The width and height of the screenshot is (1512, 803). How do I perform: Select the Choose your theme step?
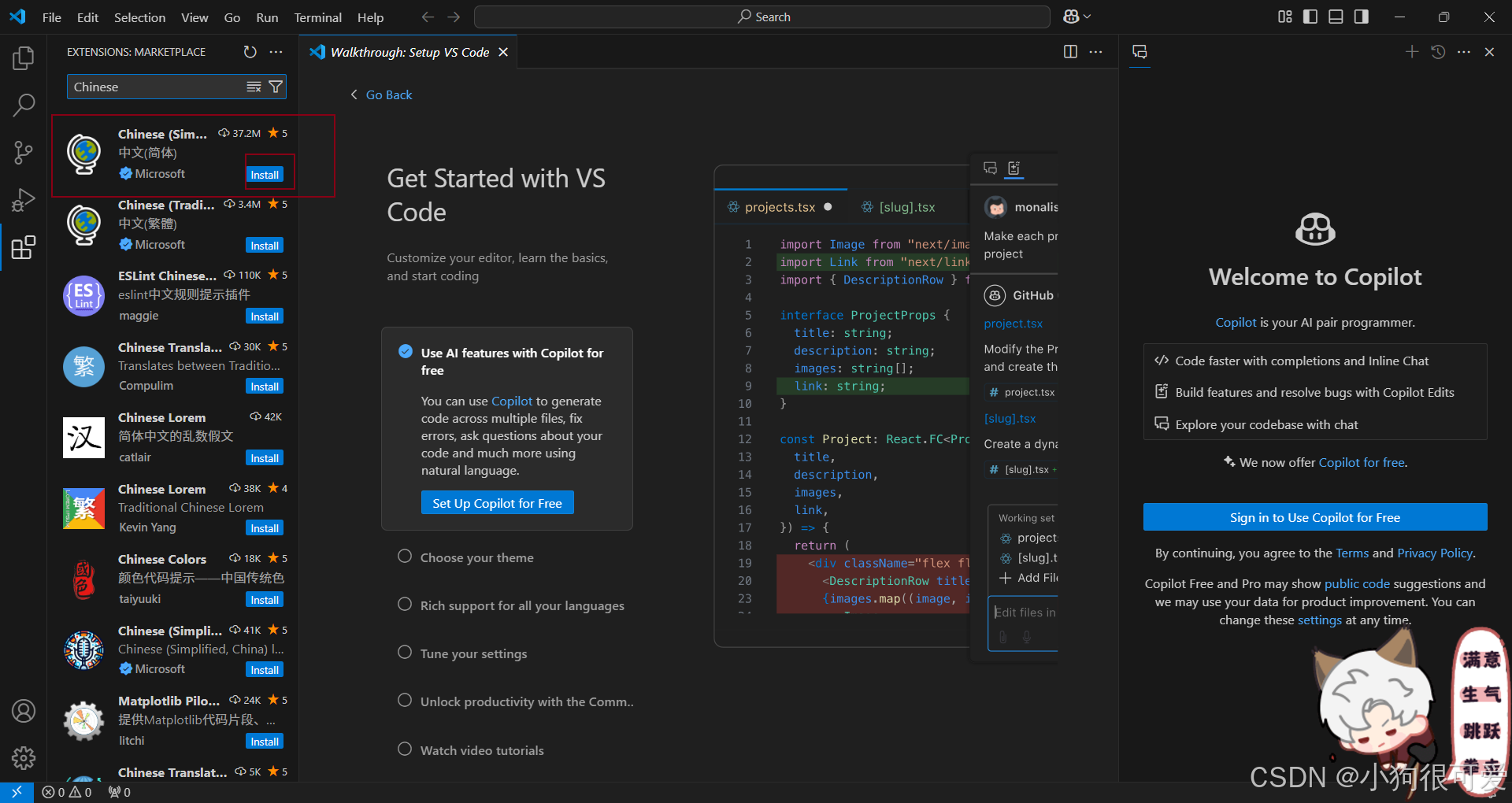click(476, 557)
